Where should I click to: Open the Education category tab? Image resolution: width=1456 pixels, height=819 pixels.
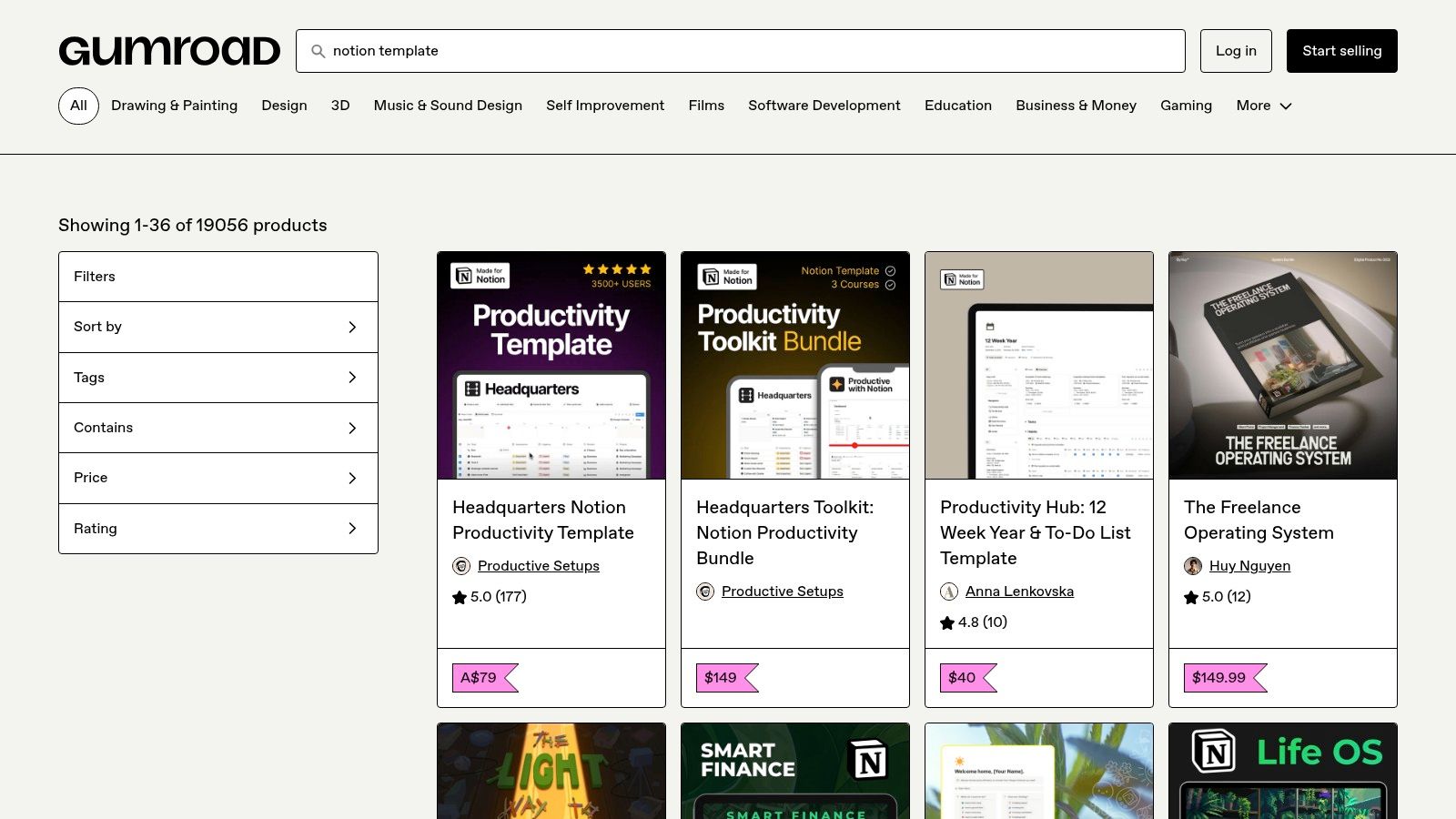957,106
